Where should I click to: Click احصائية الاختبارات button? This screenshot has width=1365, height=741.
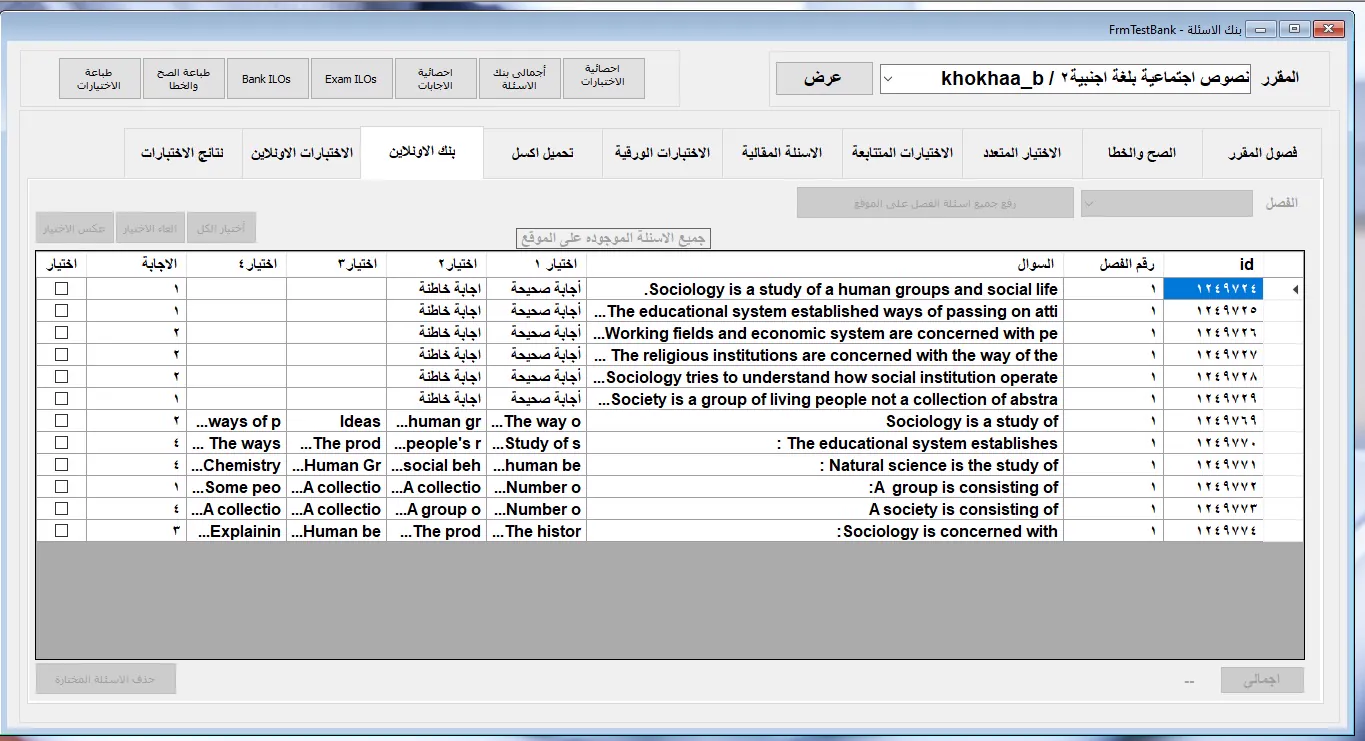(603, 79)
